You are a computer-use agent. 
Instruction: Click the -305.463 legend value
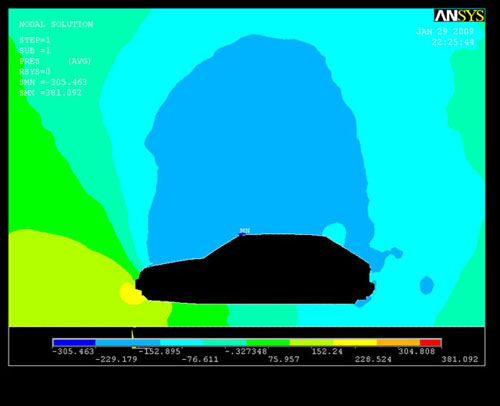[73, 351]
